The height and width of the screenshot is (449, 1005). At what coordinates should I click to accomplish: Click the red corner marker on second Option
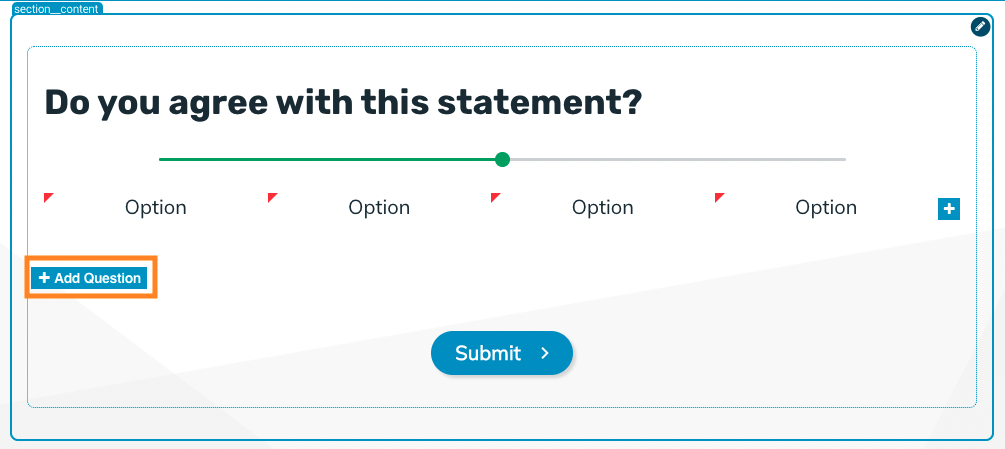[272, 198]
